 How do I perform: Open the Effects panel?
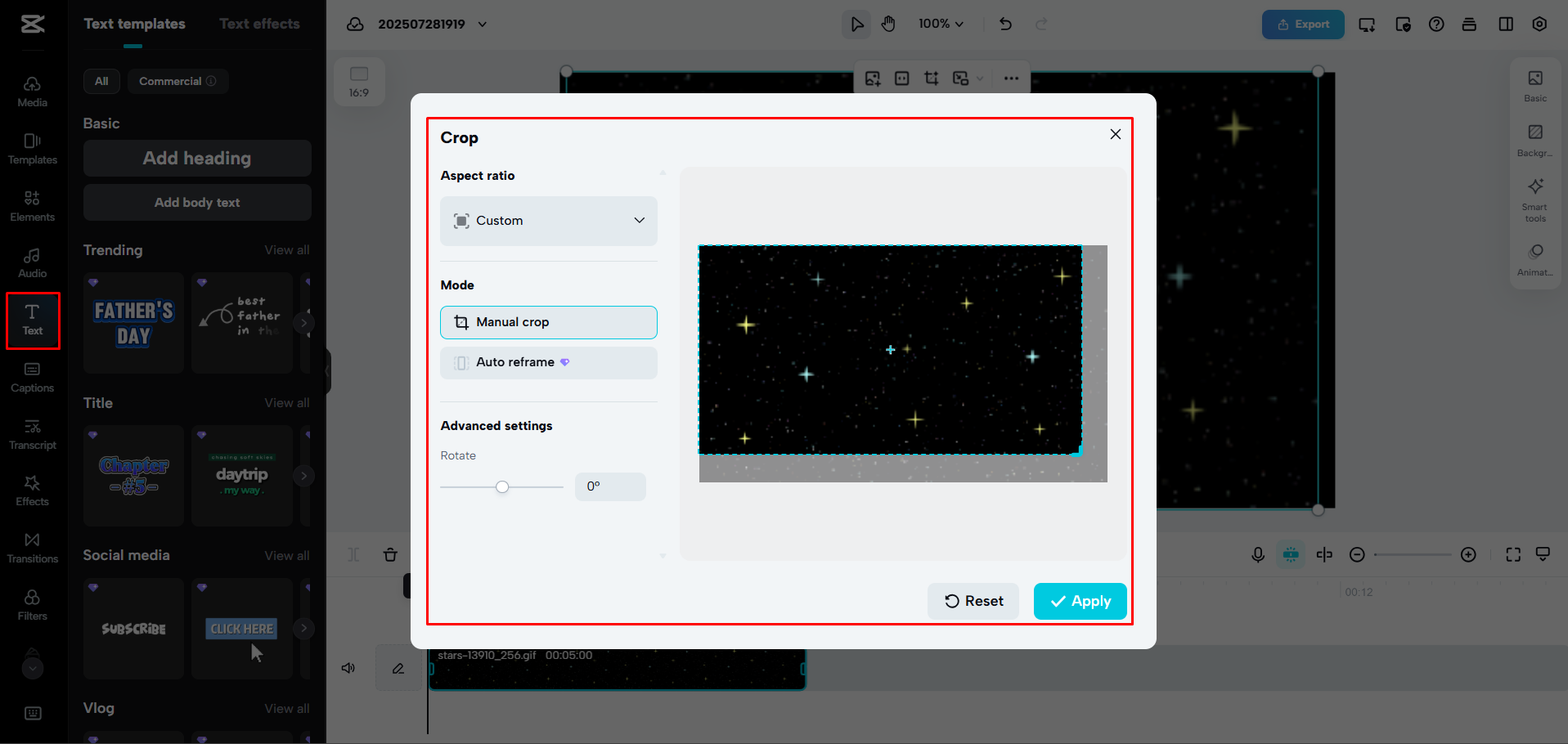(33, 491)
